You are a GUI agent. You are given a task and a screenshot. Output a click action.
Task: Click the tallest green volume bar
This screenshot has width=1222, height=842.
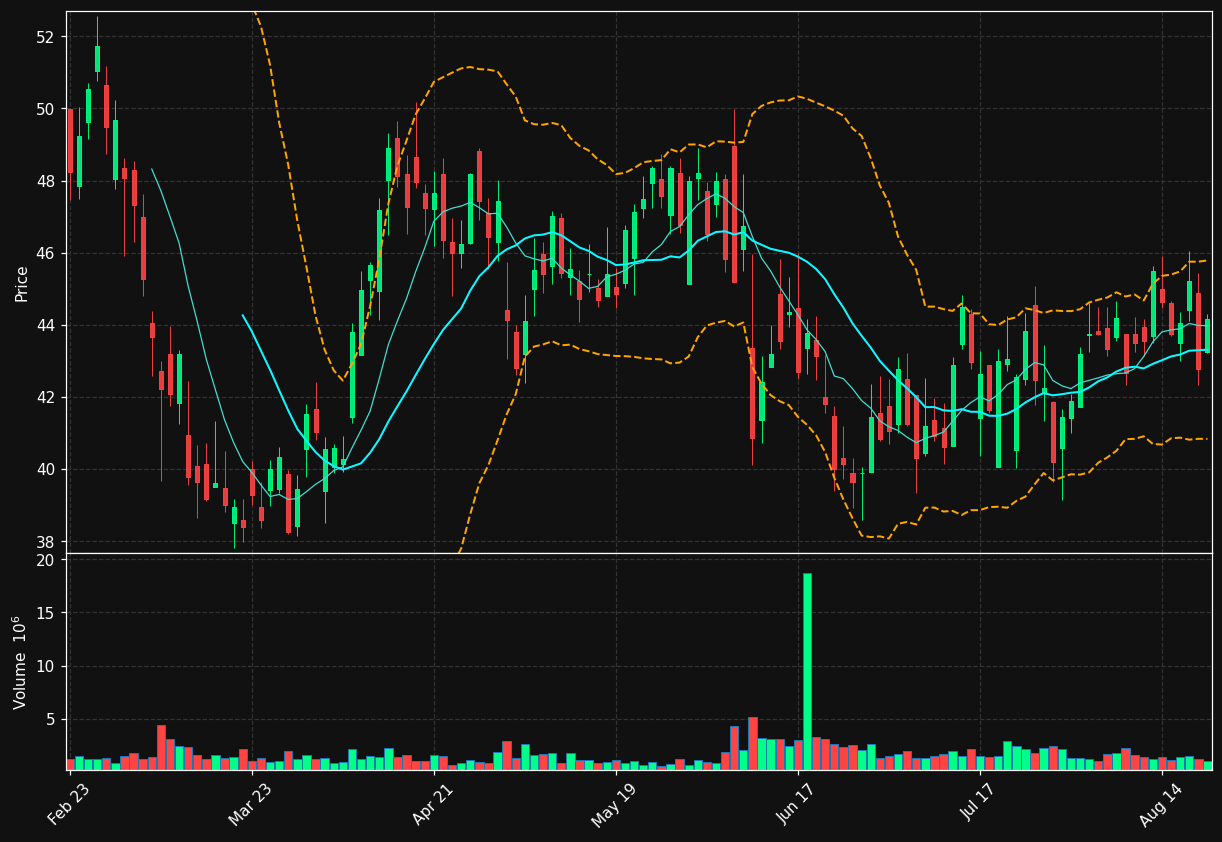click(x=807, y=671)
